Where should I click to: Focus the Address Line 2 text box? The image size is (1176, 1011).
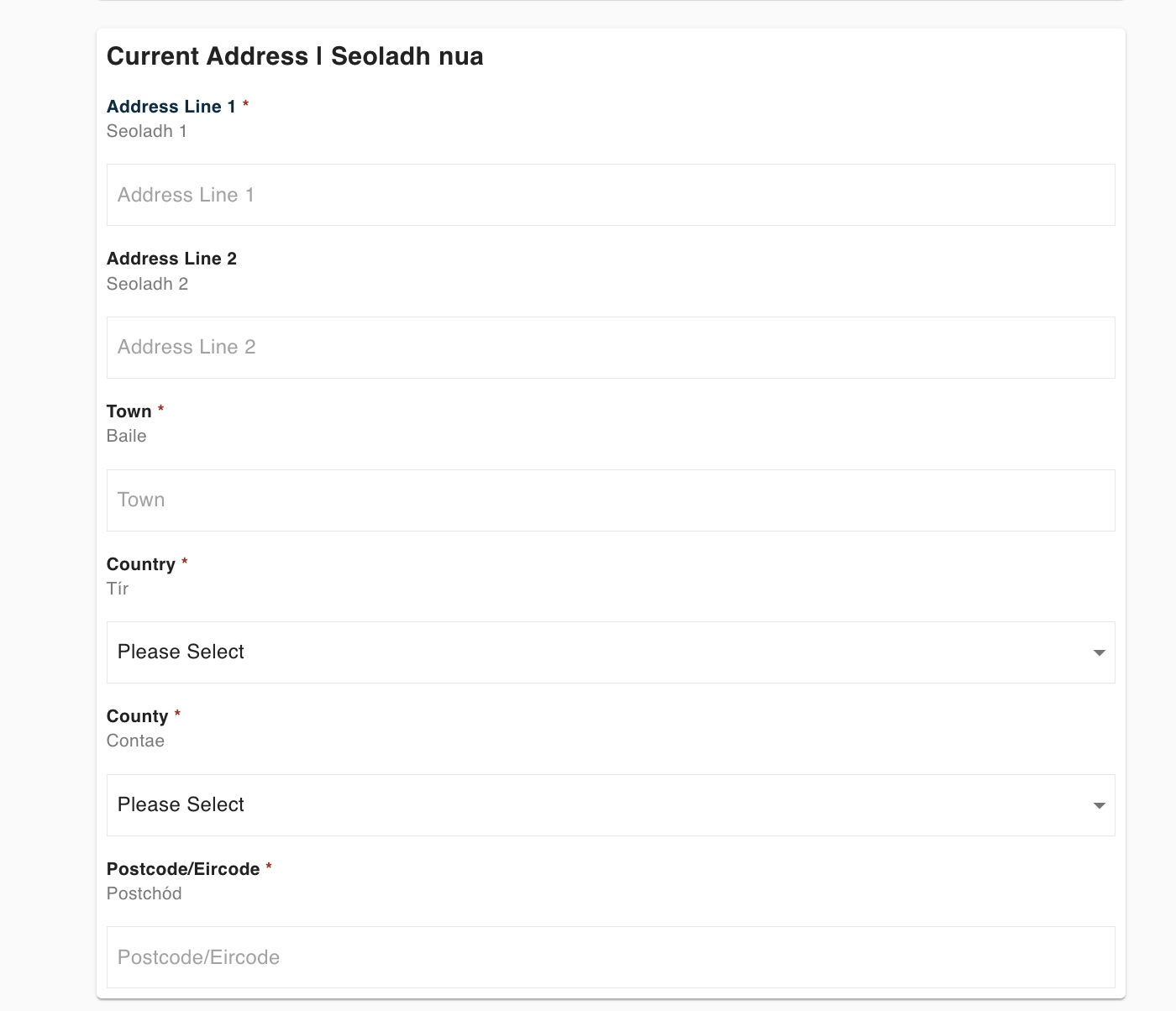tap(611, 348)
